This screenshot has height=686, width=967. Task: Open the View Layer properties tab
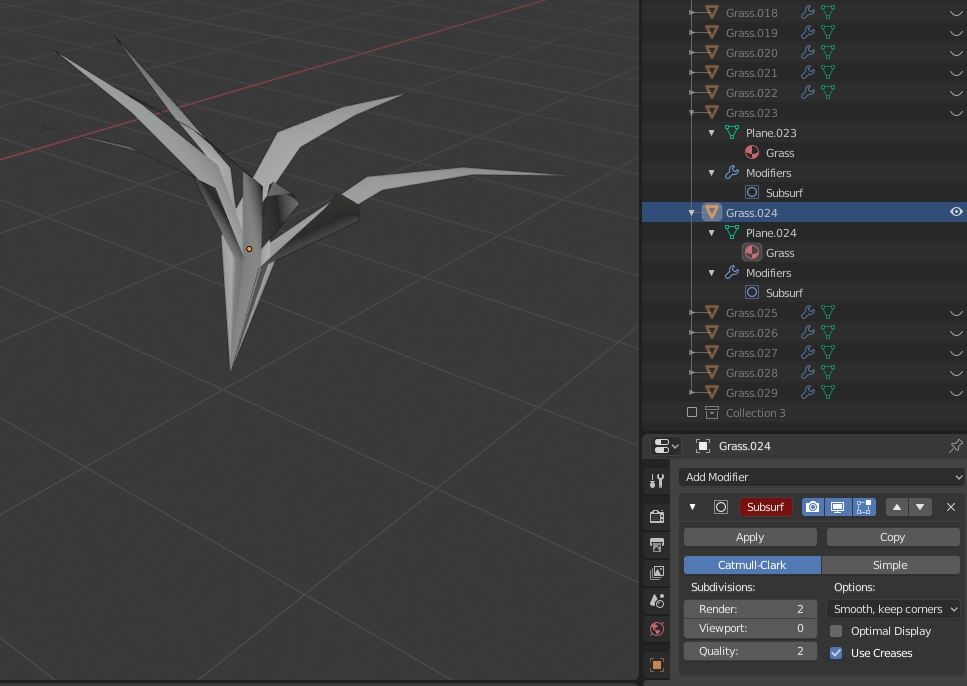(x=657, y=573)
